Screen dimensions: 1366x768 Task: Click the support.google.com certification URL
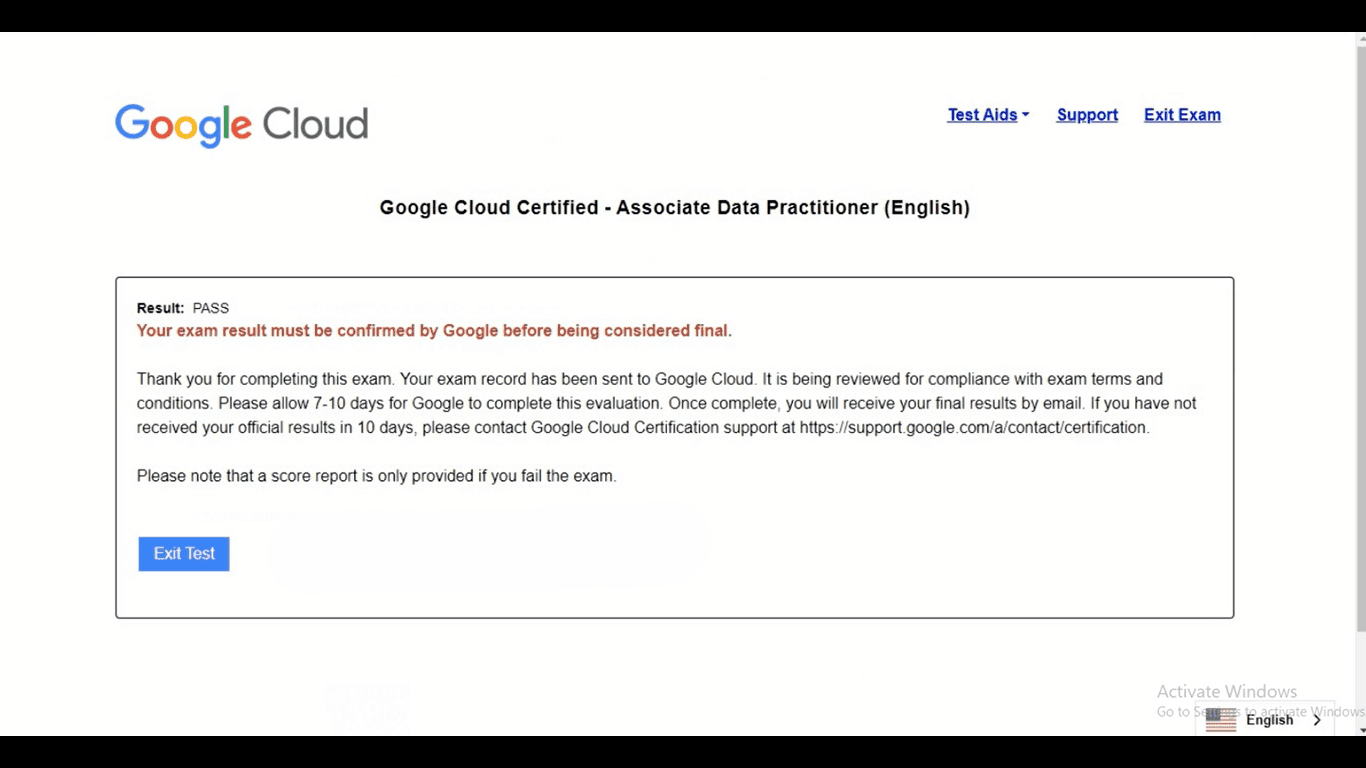click(x=973, y=428)
